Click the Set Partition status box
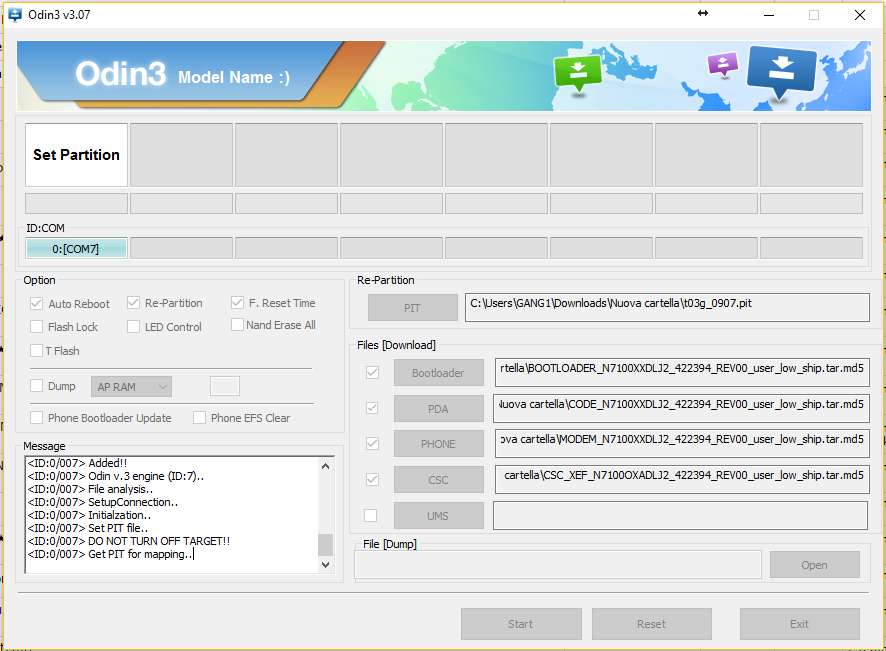This screenshot has width=886, height=651. tap(76, 155)
